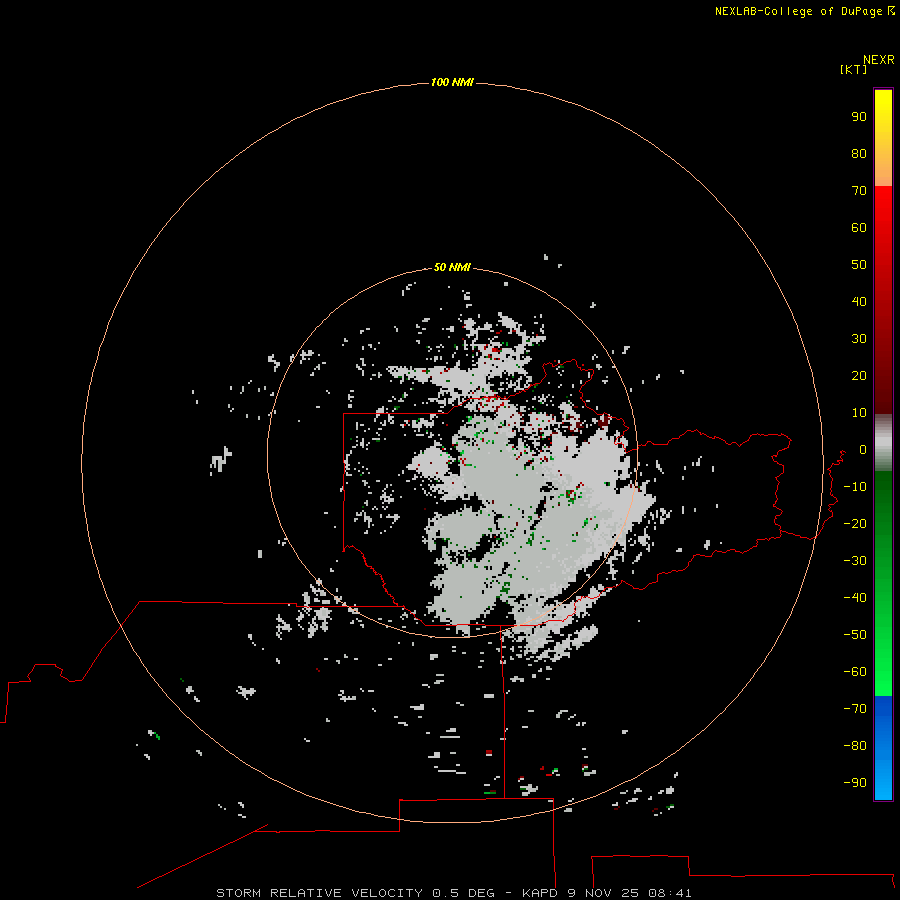The image size is (900, 900).
Task: Click the 08:41 timestamp in the caption
Action: point(670,893)
